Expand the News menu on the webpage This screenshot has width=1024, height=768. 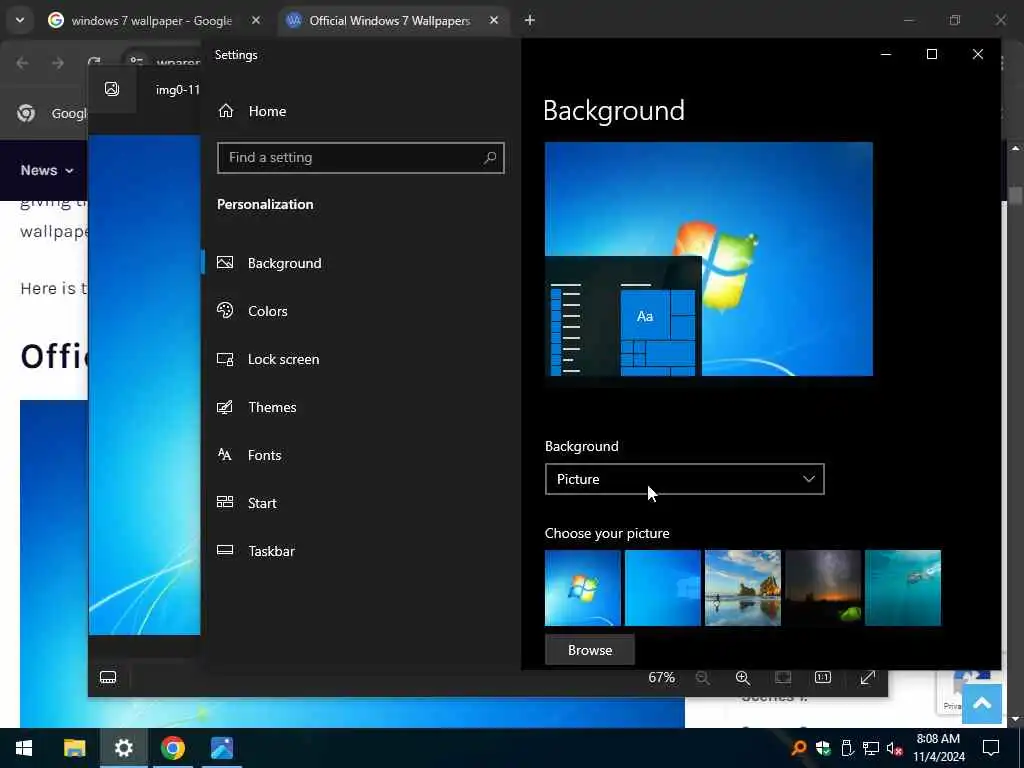46,170
